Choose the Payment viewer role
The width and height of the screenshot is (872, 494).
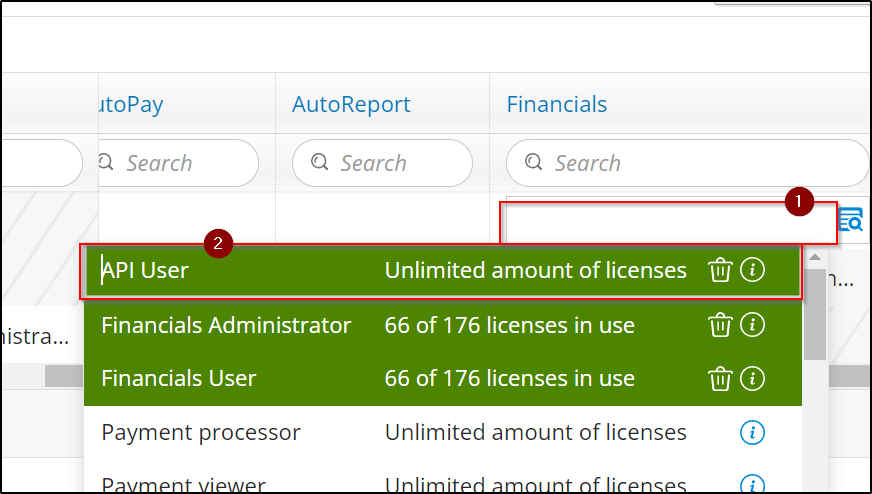pos(183,485)
